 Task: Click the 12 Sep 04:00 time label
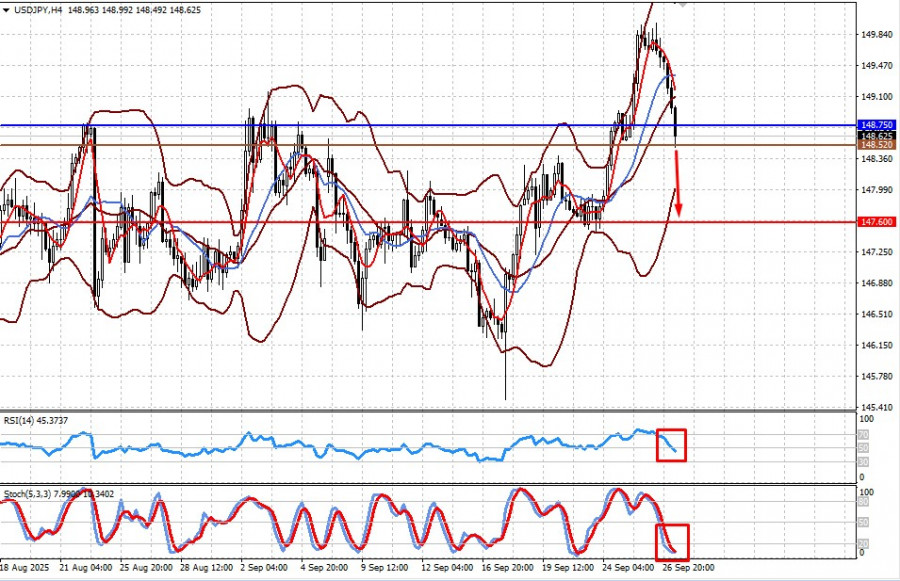point(447,568)
